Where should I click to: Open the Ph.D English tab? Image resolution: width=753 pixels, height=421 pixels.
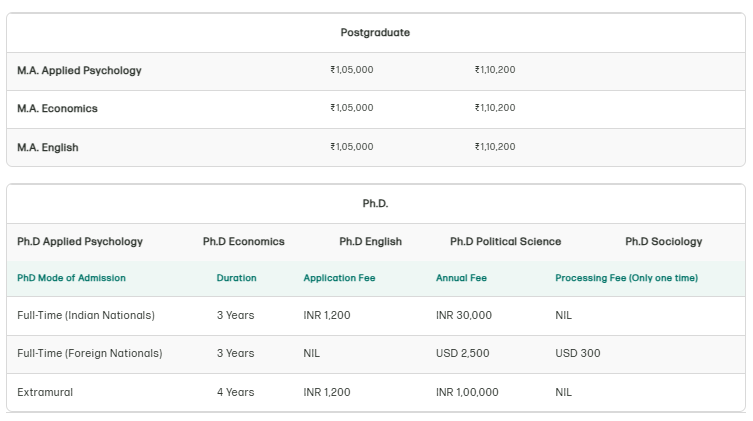coord(370,241)
